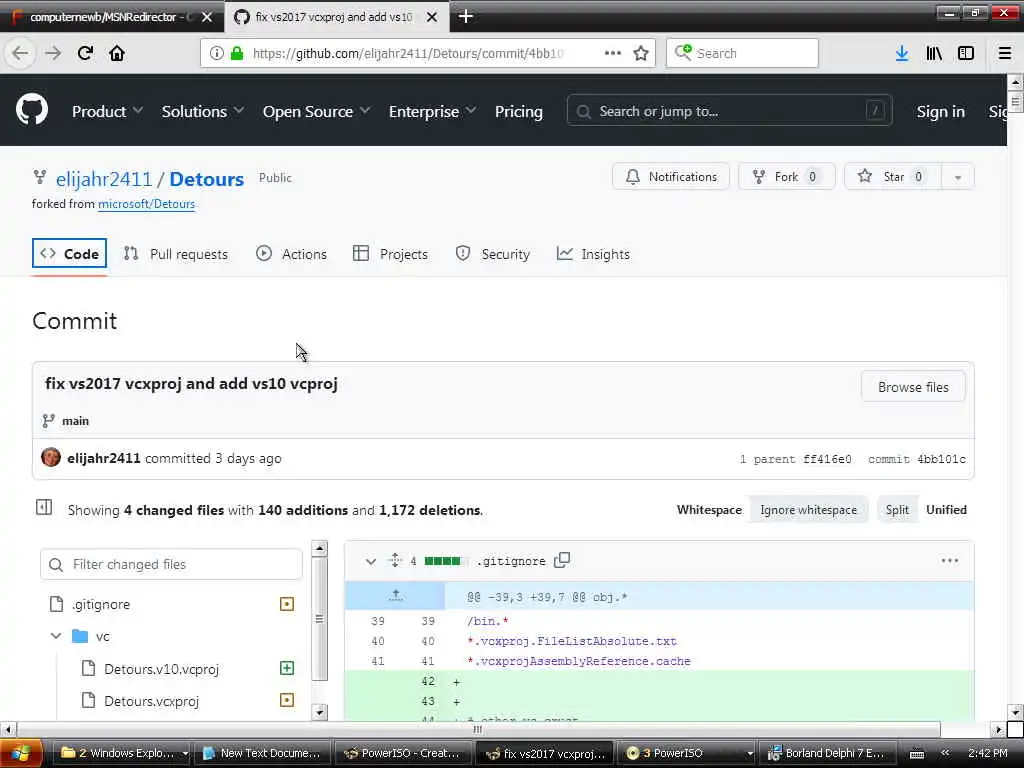
Task: Click added marker beside Detours.v10.vcproj
Action: (287, 667)
